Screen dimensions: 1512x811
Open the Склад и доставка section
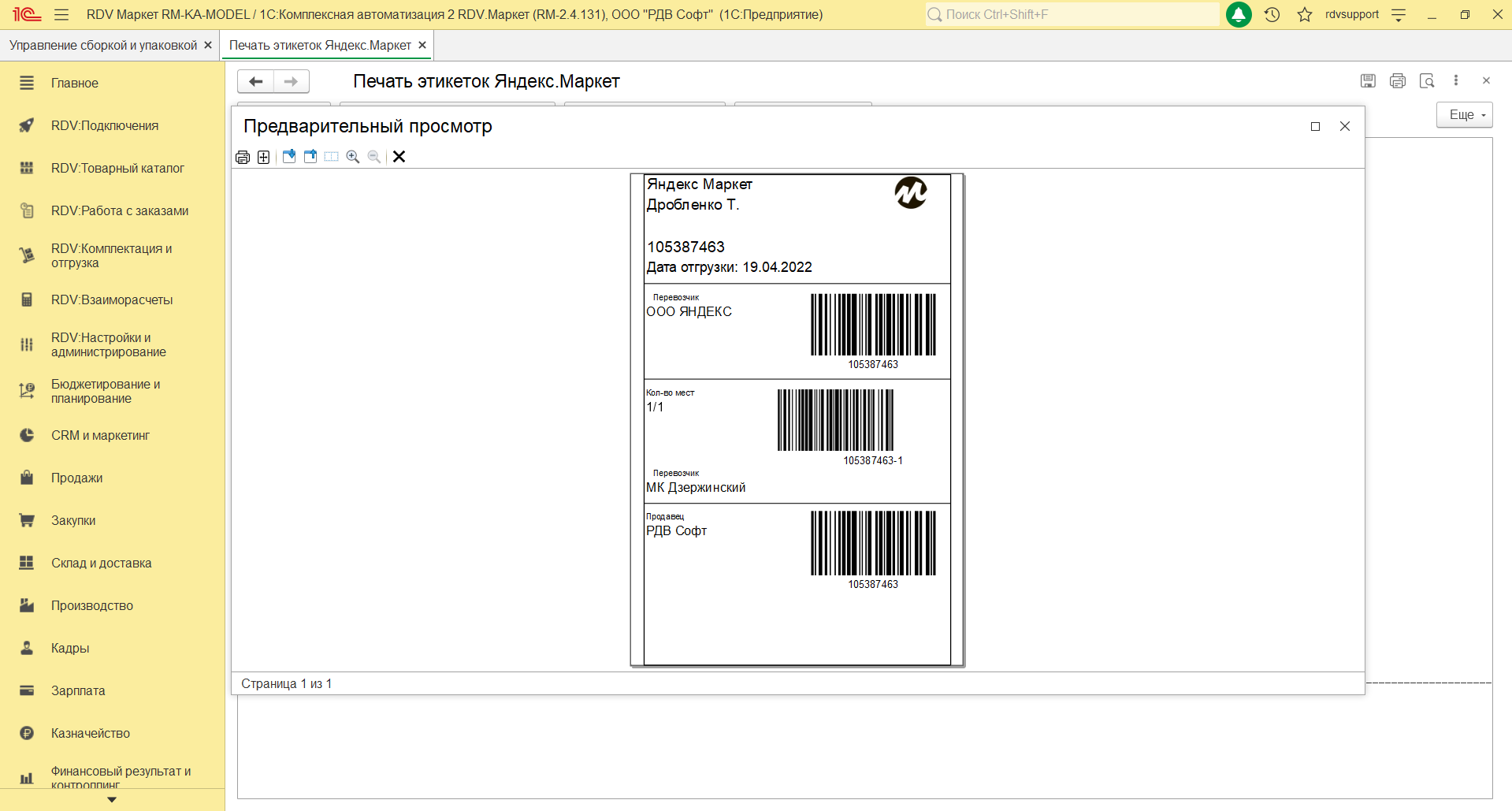coord(101,563)
